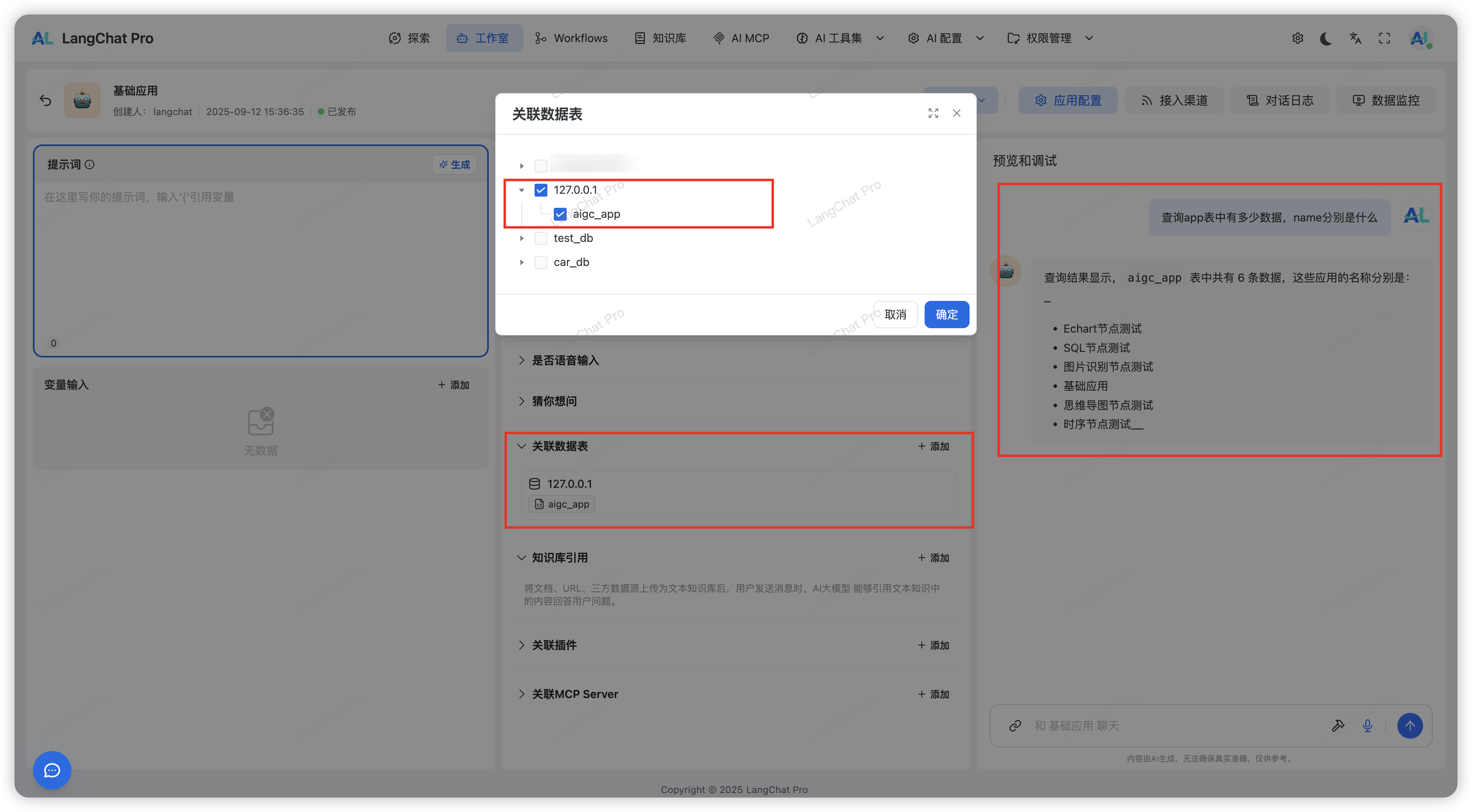
Task: Open the 探索 compass icon
Action: [x=395, y=38]
